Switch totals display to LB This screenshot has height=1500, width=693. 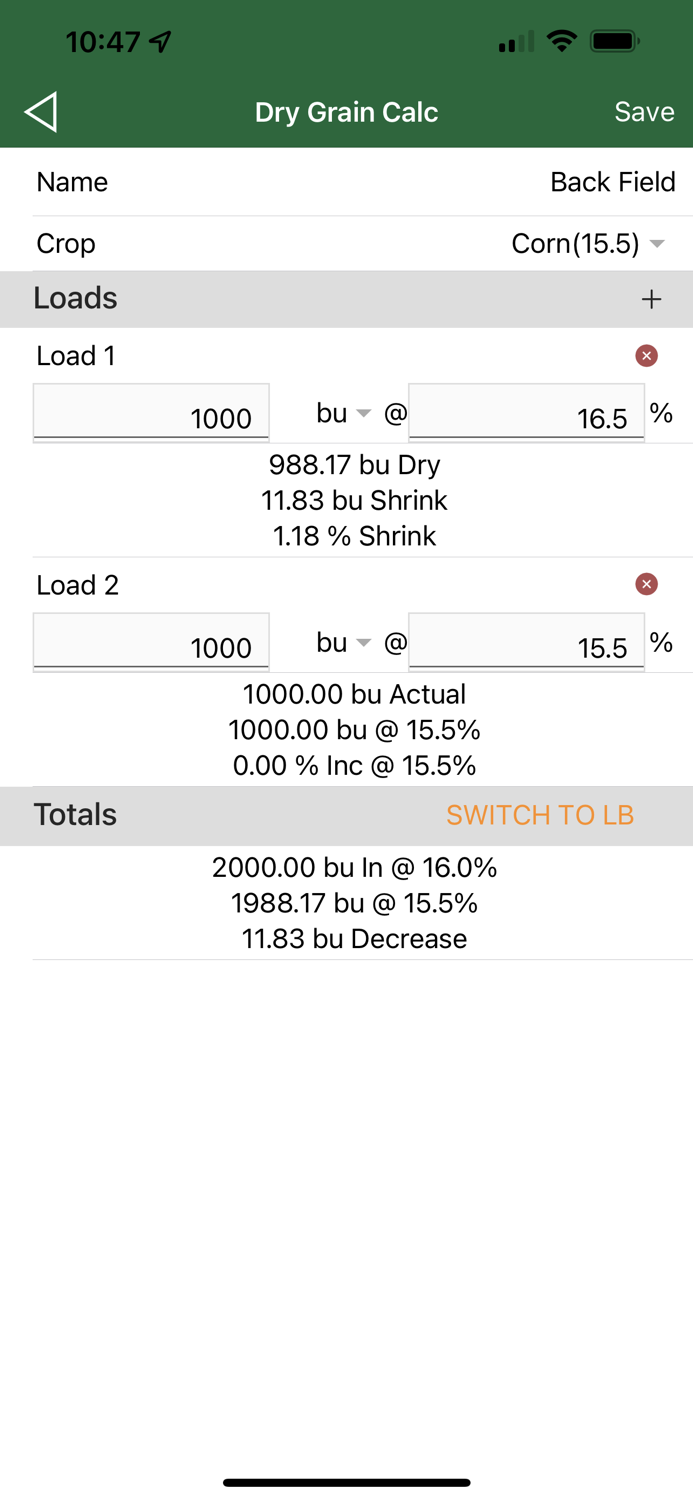pos(539,814)
